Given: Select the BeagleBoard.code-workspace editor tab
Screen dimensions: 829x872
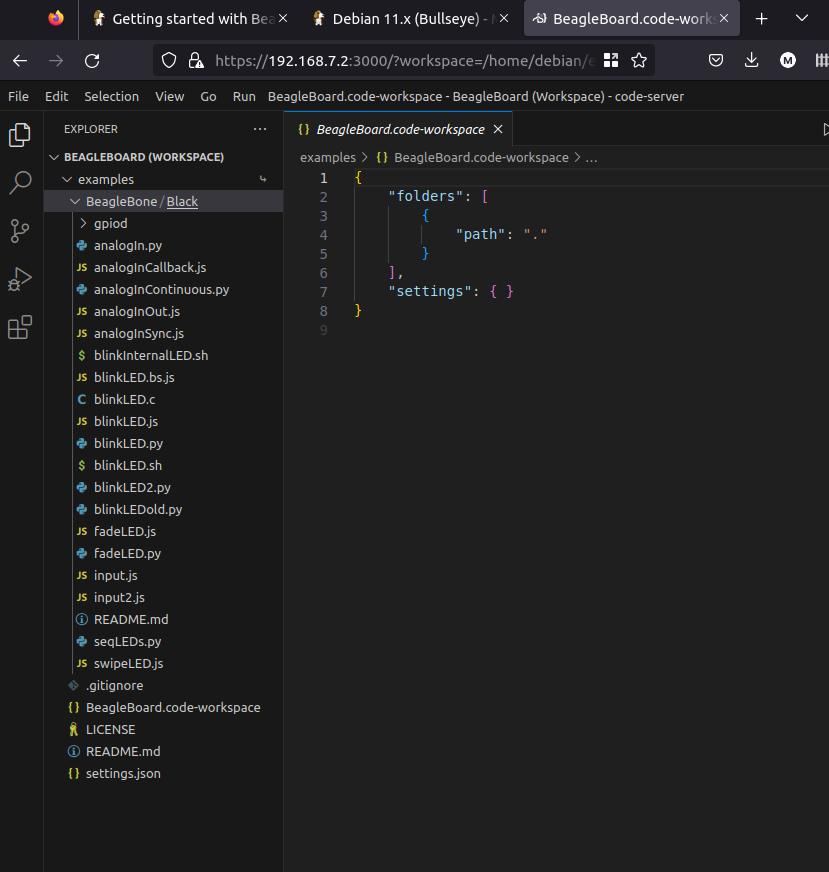Looking at the screenshot, I should (x=398, y=129).
